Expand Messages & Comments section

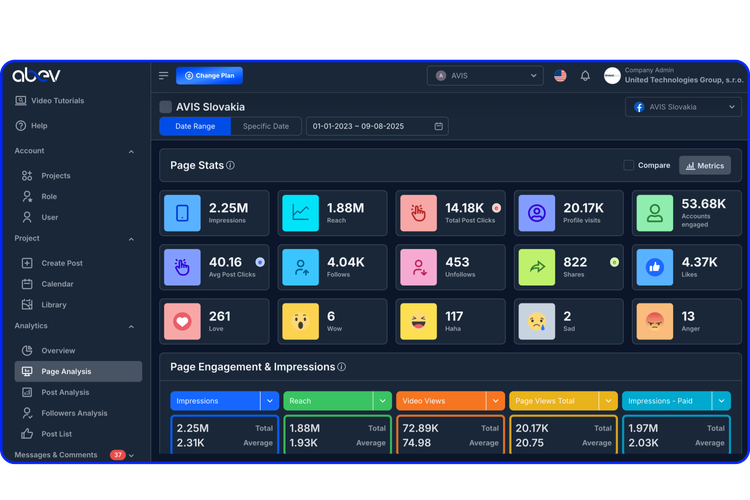[132, 456]
